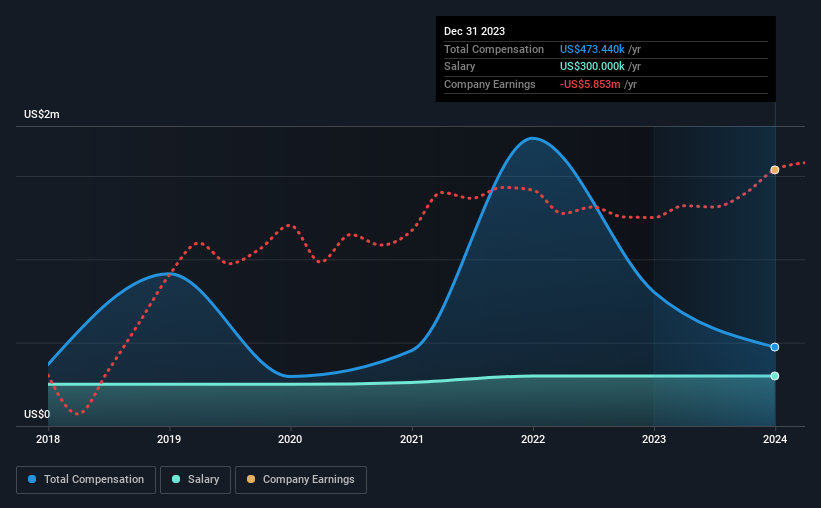Click the blue Total Compensation marker at 2024

click(774, 347)
